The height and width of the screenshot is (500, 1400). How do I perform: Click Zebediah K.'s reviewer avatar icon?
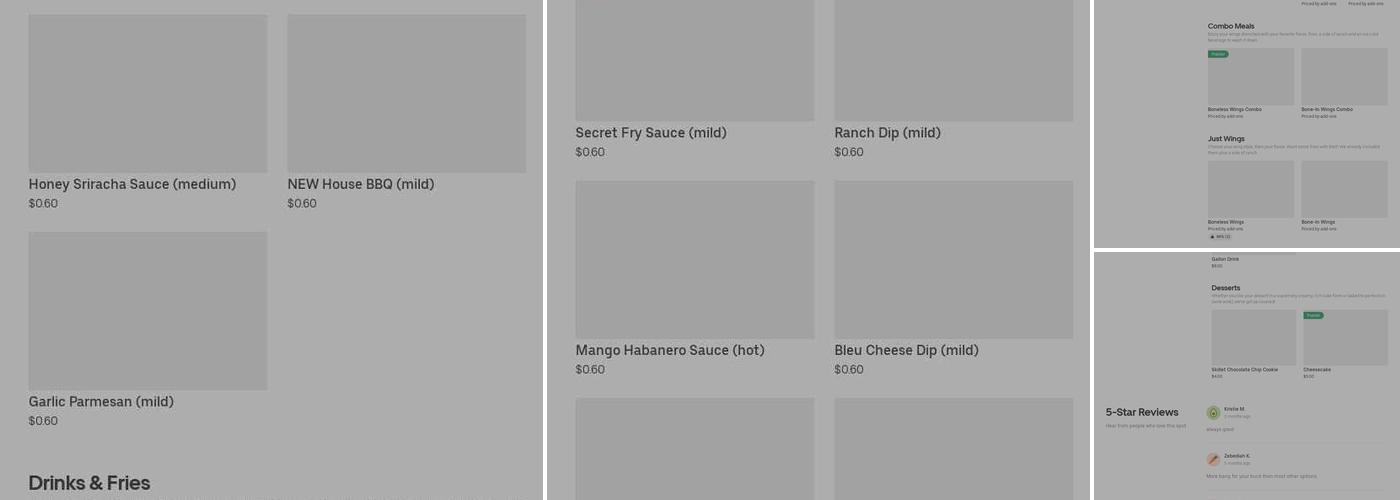coord(1213,459)
